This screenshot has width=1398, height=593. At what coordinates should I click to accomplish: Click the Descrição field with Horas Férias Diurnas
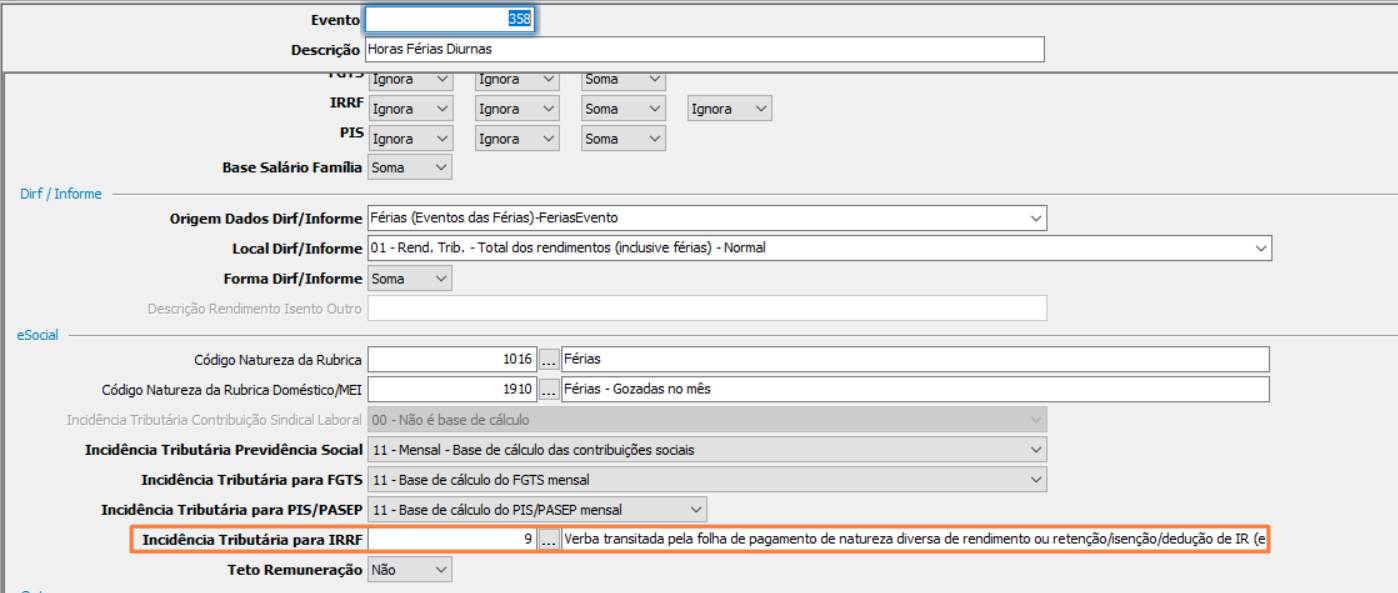[x=704, y=49]
